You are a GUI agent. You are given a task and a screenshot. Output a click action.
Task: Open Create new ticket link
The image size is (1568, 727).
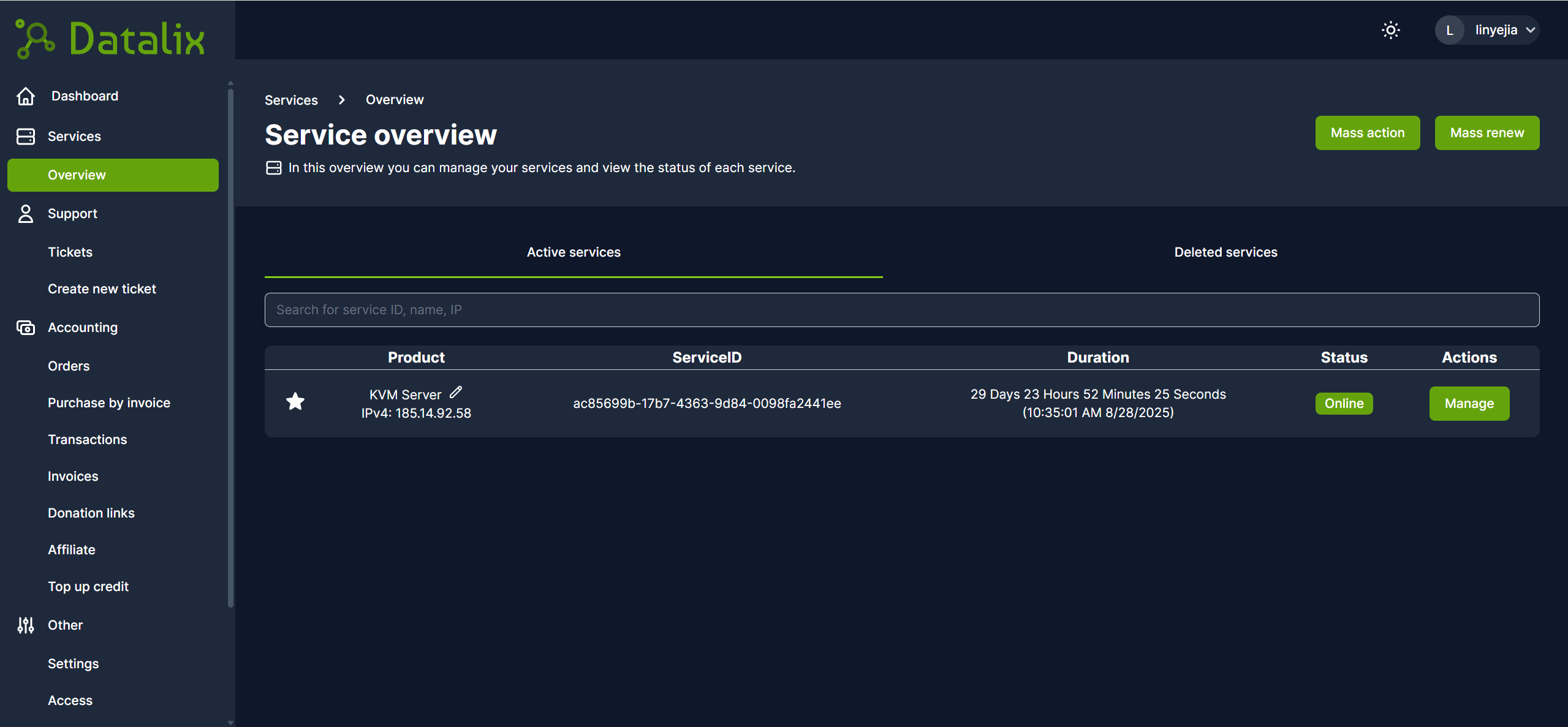click(102, 289)
